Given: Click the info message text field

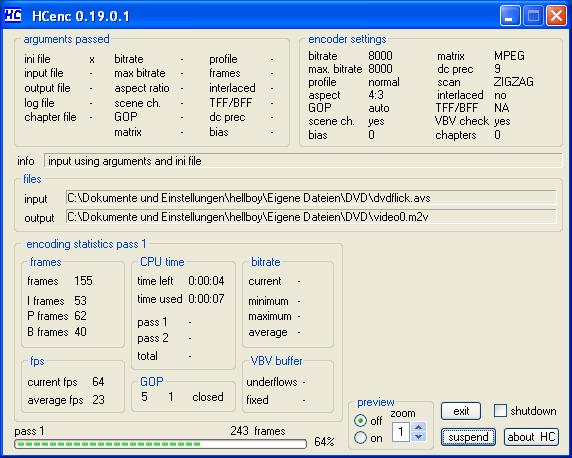Looking at the screenshot, I should point(303,161).
